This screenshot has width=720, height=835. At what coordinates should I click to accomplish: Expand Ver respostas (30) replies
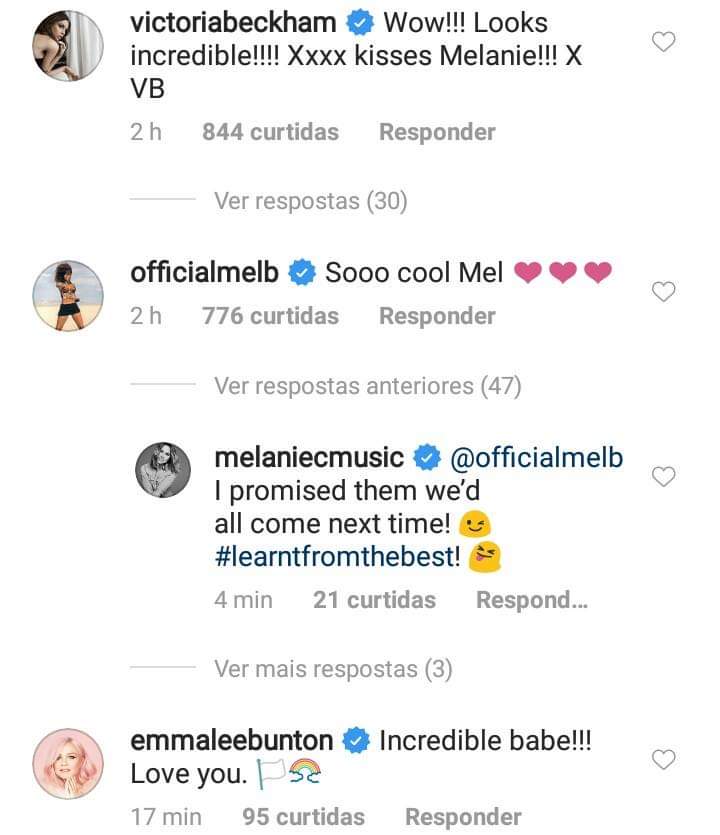point(310,201)
